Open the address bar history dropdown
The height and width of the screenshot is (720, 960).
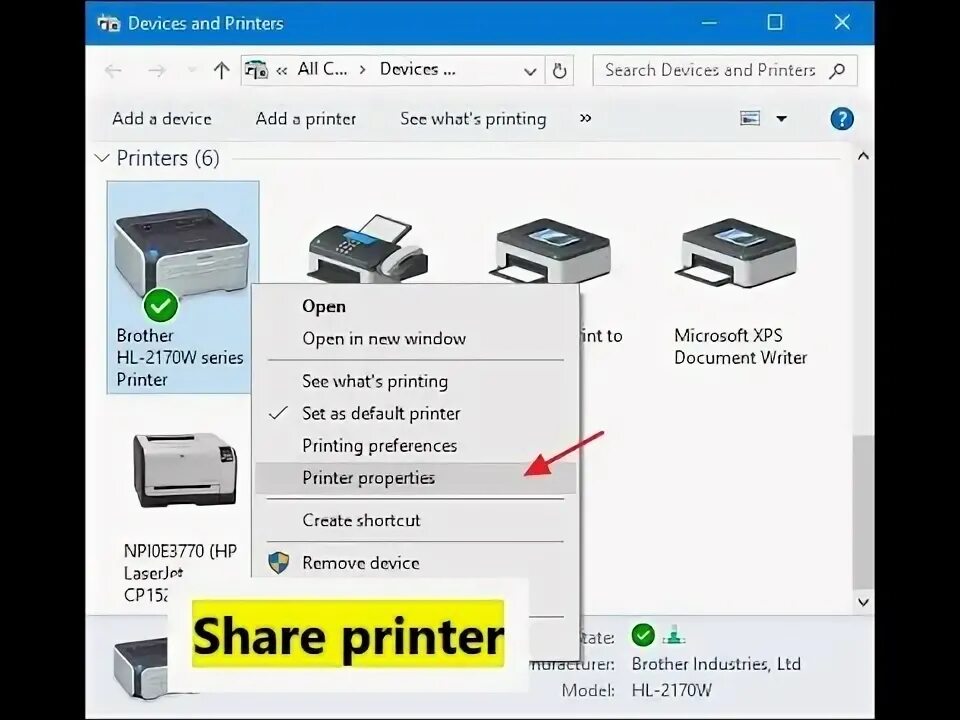click(530, 72)
